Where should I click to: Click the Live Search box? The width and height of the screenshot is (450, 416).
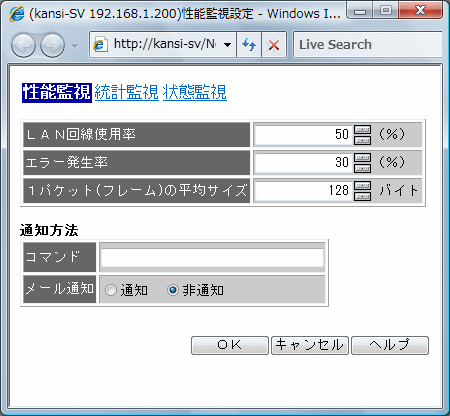pyautogui.click(x=368, y=45)
